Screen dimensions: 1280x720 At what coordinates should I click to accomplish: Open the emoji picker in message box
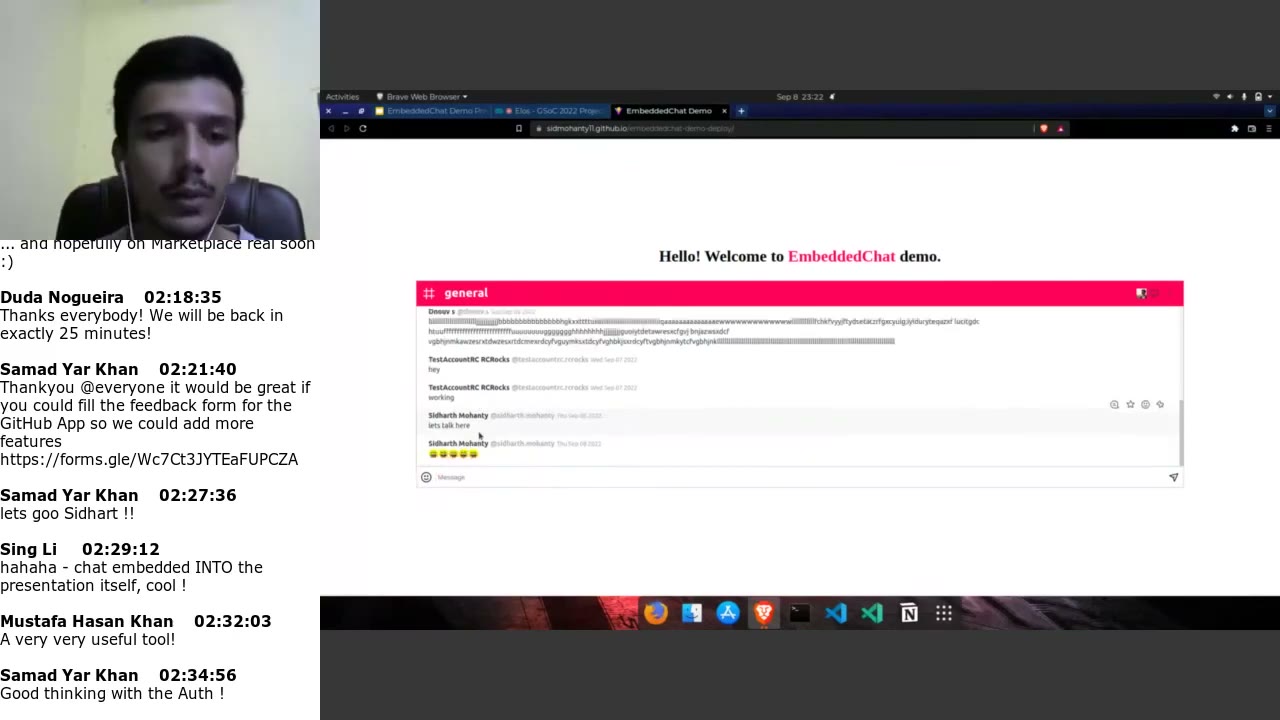pos(426,477)
